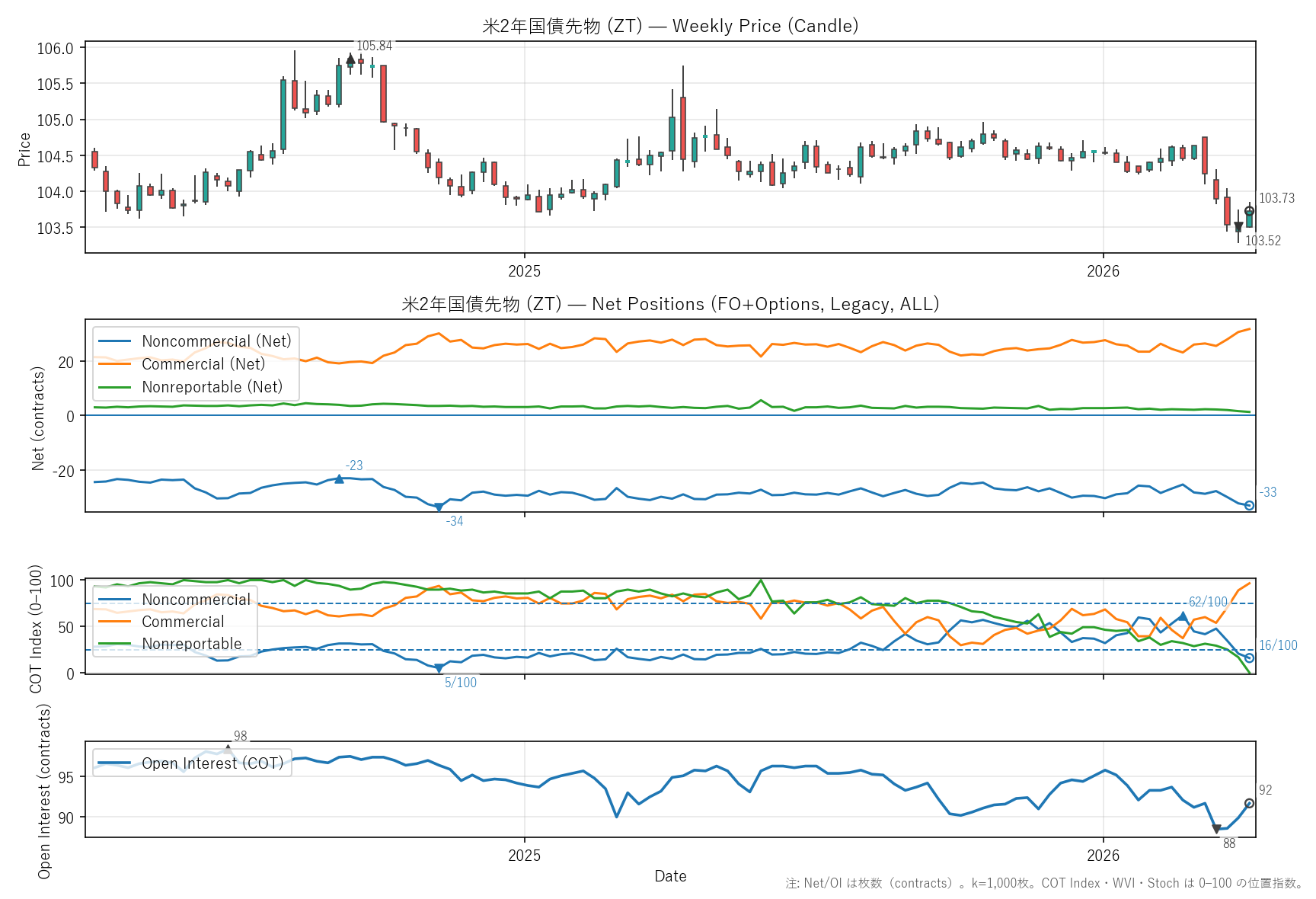Click the 2026 tick label on bottom axis
Screen dimensions: 1316x899
1103,855
